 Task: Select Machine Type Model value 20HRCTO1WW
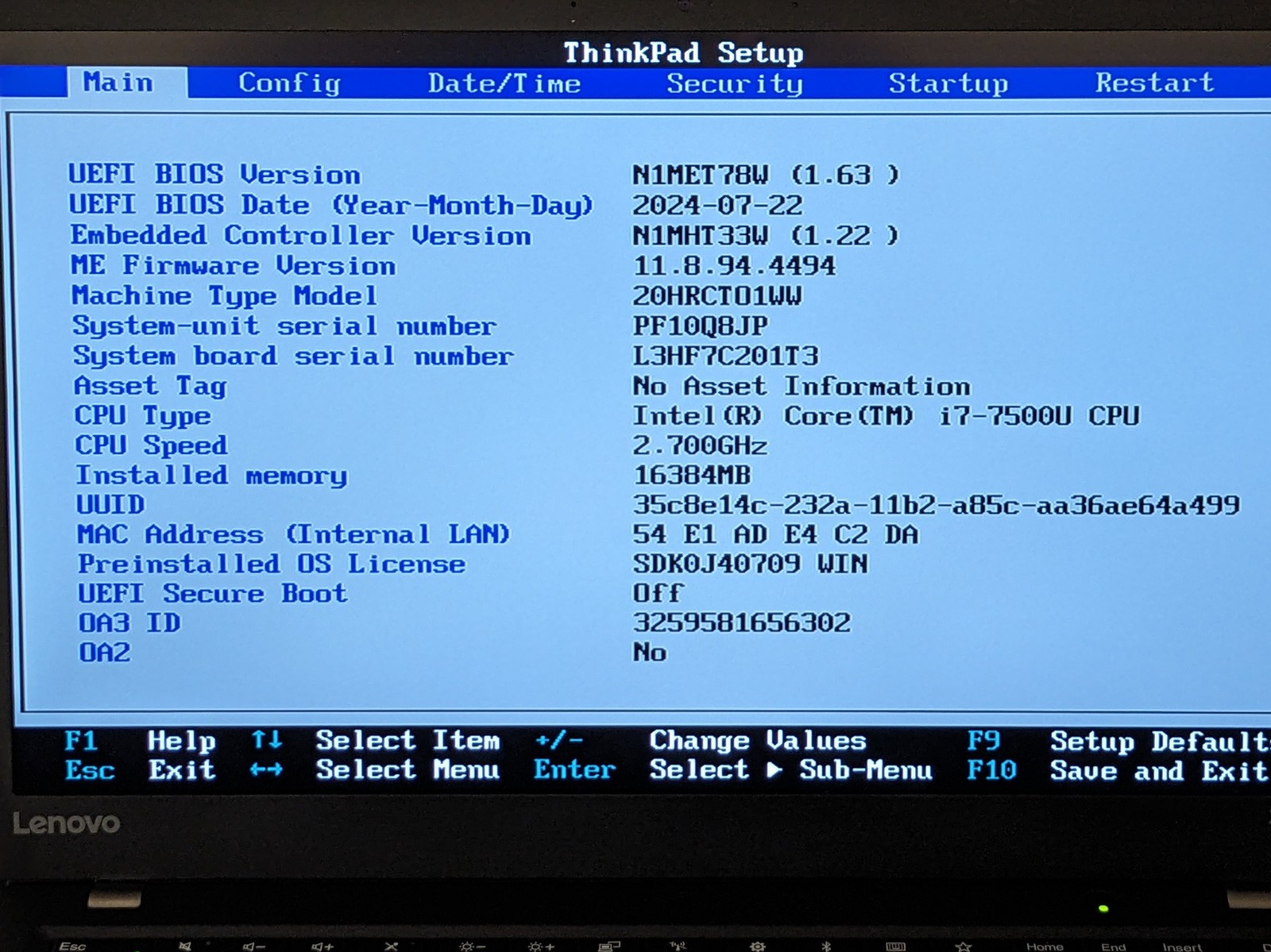click(x=717, y=296)
